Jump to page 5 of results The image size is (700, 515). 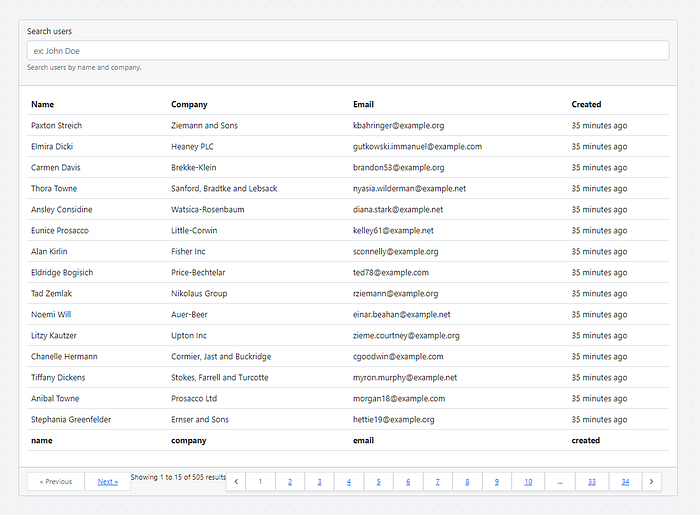coord(378,482)
